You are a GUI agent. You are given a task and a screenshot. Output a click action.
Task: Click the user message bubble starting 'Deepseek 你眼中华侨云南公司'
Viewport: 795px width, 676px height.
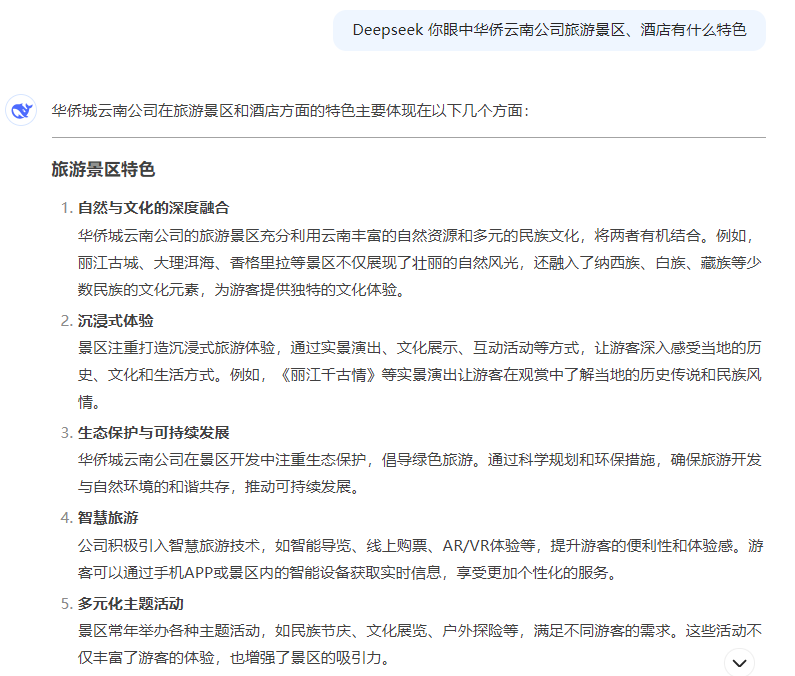[549, 30]
